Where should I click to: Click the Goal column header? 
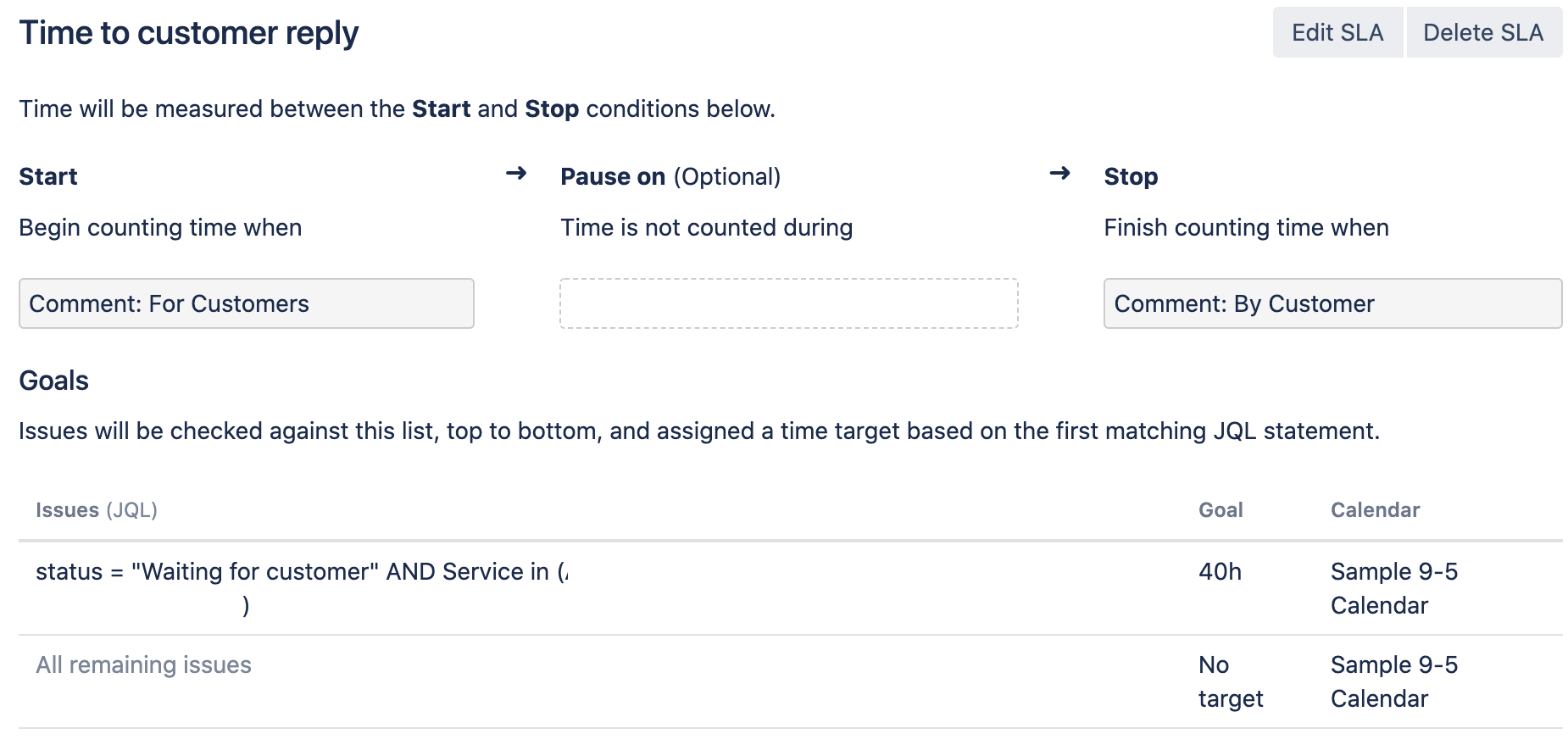click(x=1220, y=510)
